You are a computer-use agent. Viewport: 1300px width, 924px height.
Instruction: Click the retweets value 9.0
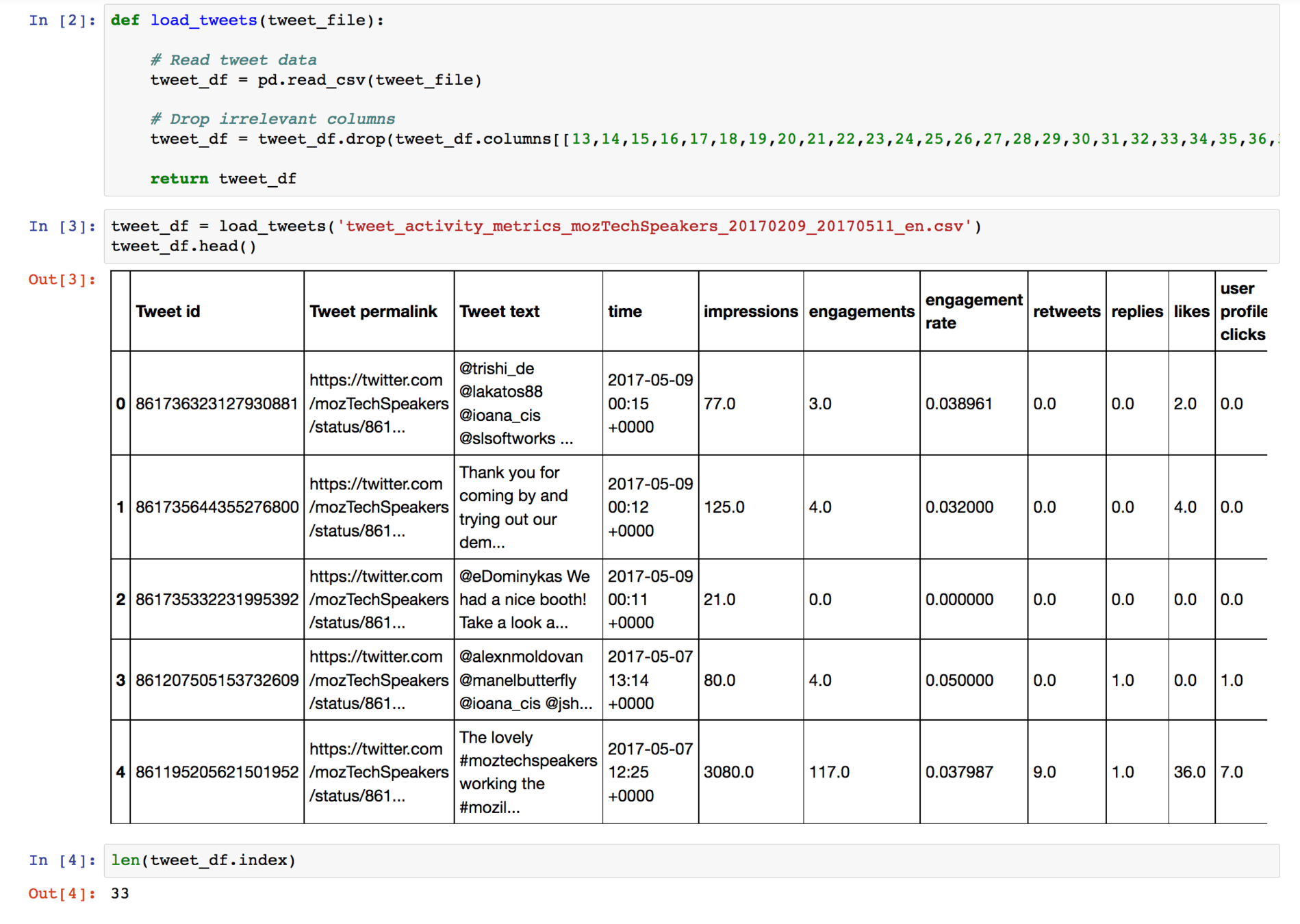[x=1045, y=772]
